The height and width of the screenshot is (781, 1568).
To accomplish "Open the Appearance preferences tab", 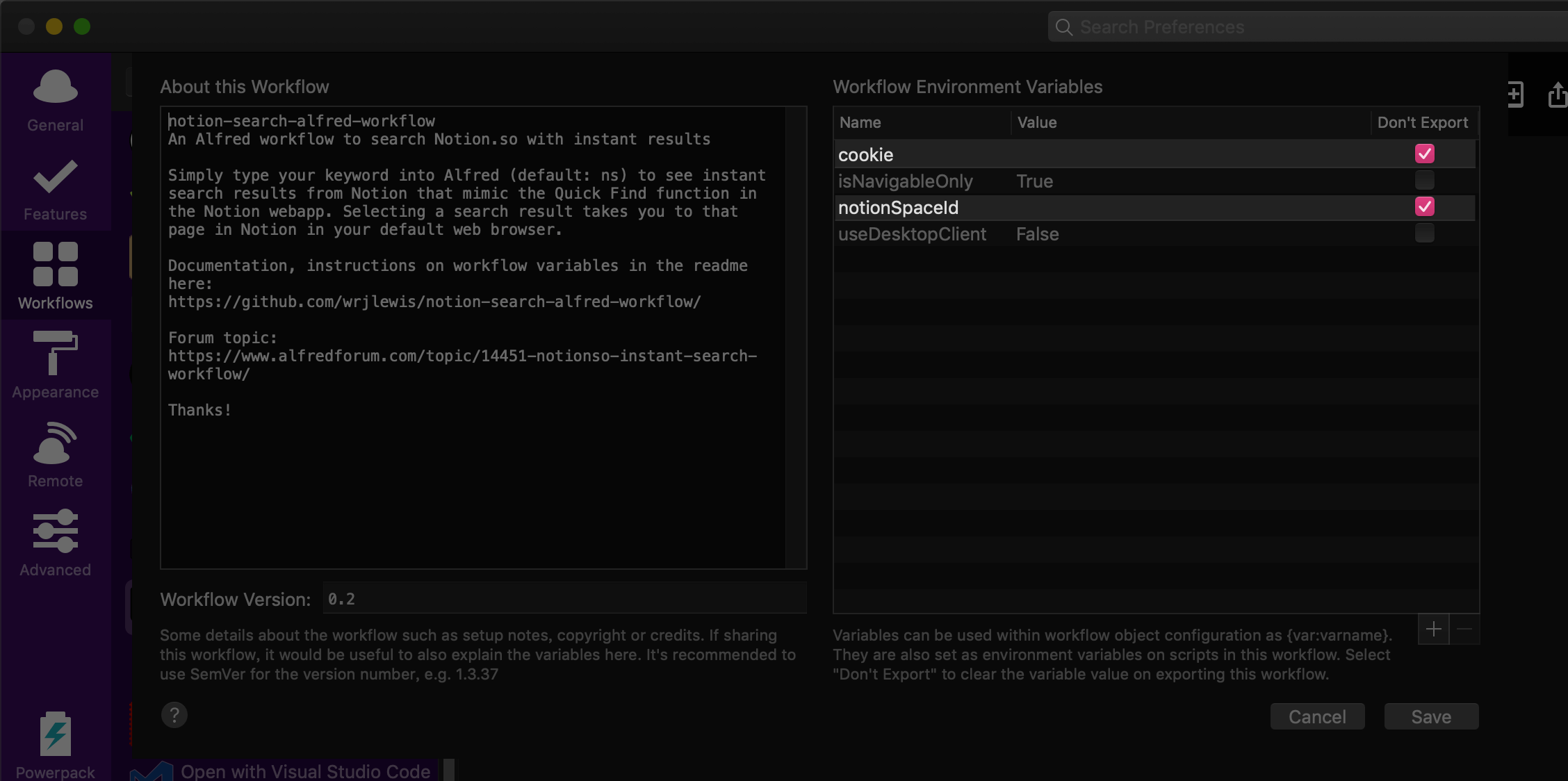I will [x=55, y=365].
